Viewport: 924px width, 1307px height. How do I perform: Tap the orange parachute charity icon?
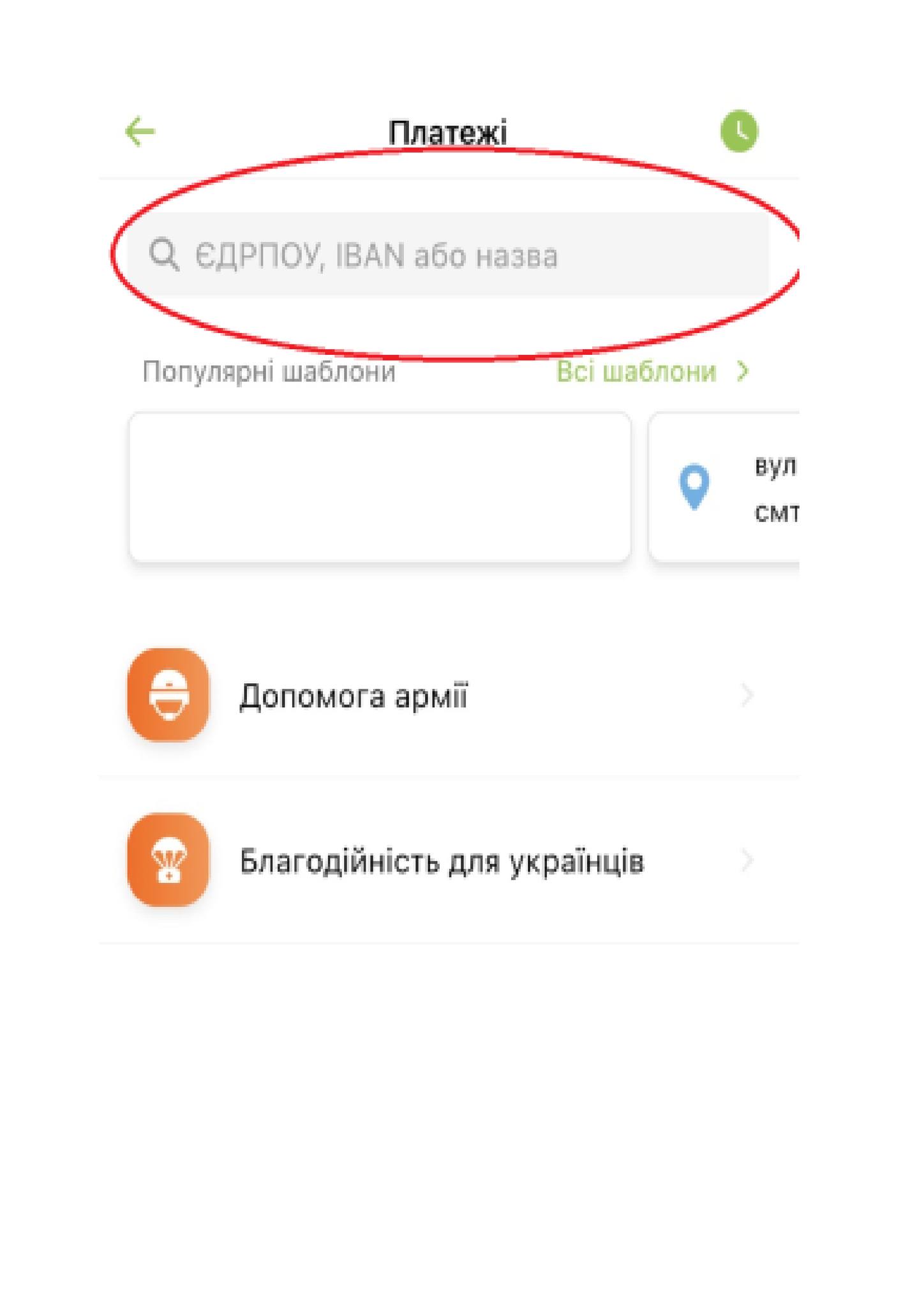(x=168, y=860)
